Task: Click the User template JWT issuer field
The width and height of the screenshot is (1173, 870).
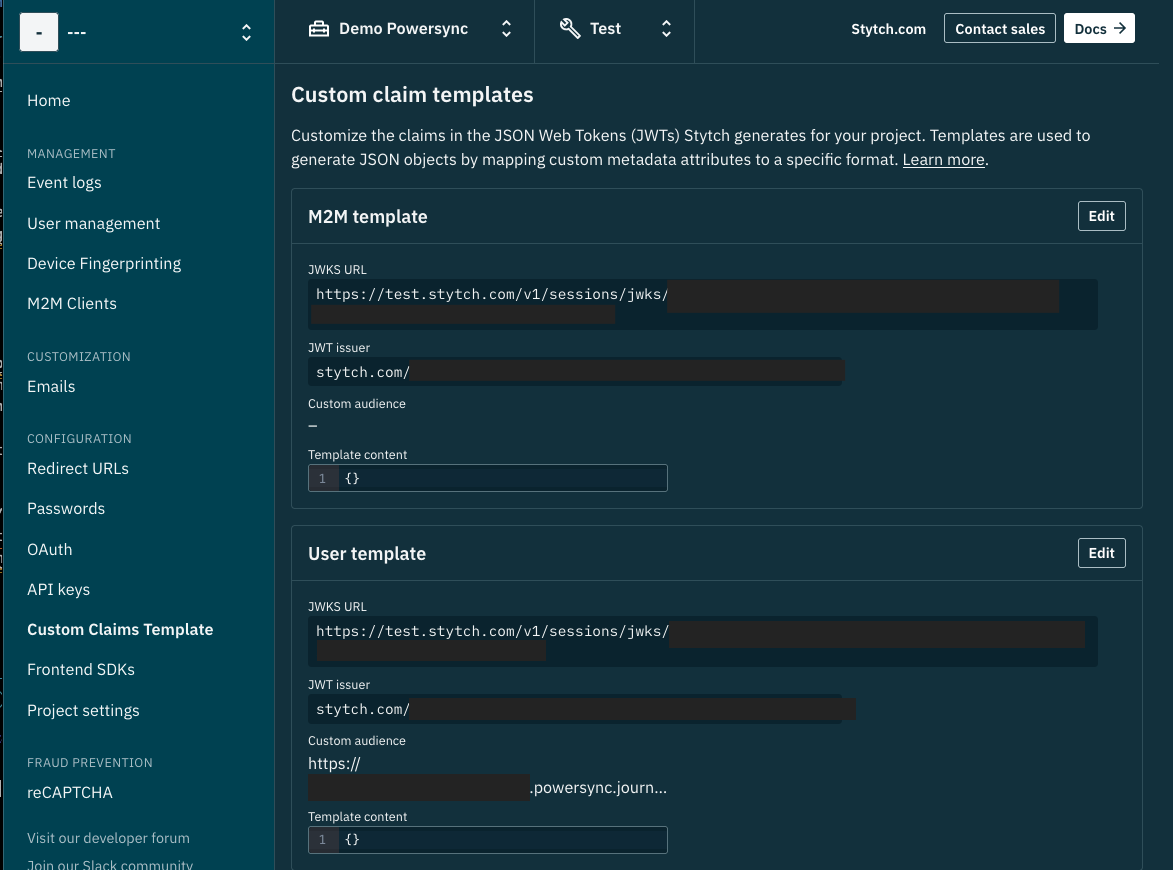Action: pyautogui.click(x=575, y=709)
